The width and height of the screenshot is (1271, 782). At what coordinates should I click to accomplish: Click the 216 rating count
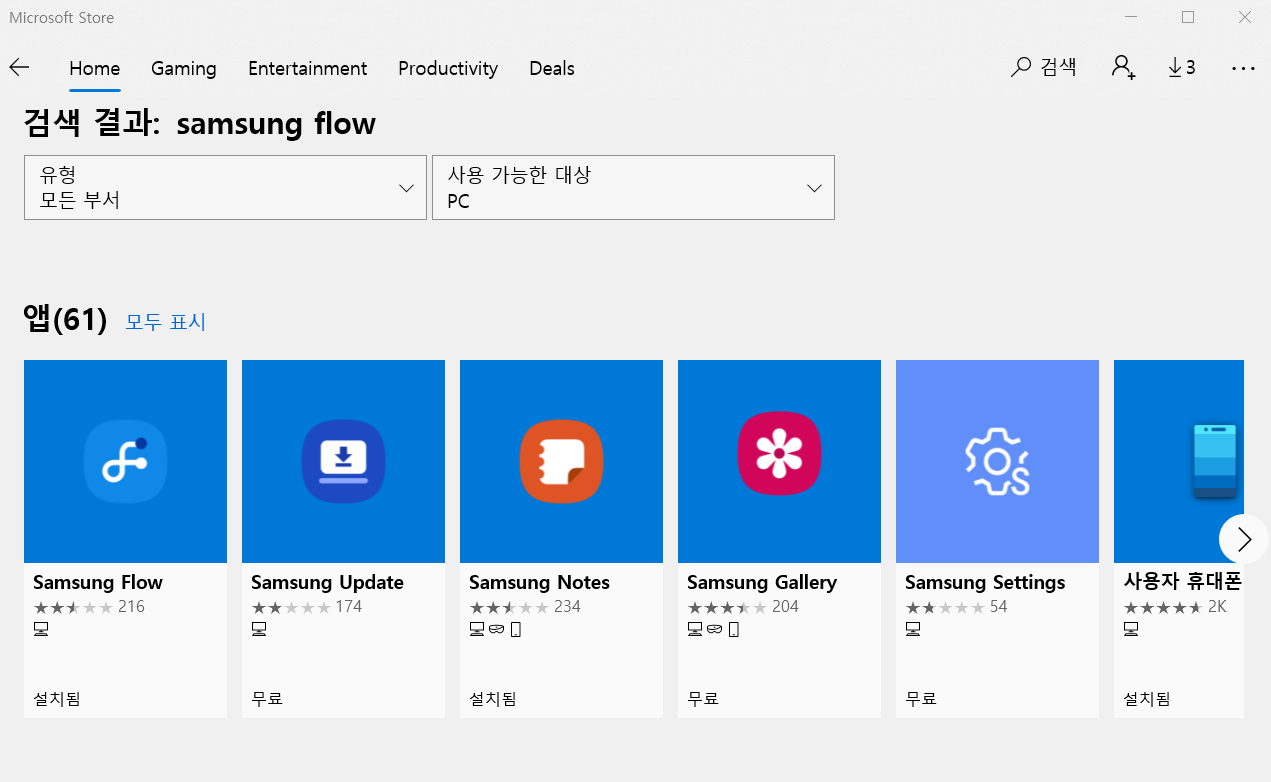(131, 607)
